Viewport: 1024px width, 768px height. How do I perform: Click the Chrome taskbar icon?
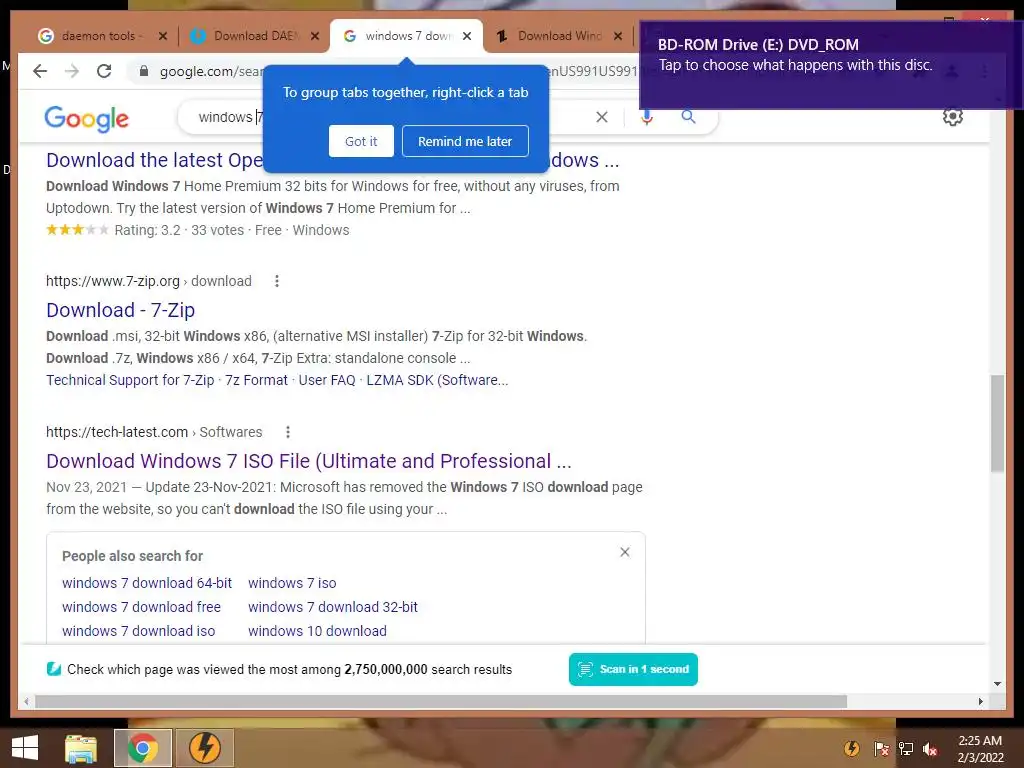click(x=143, y=748)
